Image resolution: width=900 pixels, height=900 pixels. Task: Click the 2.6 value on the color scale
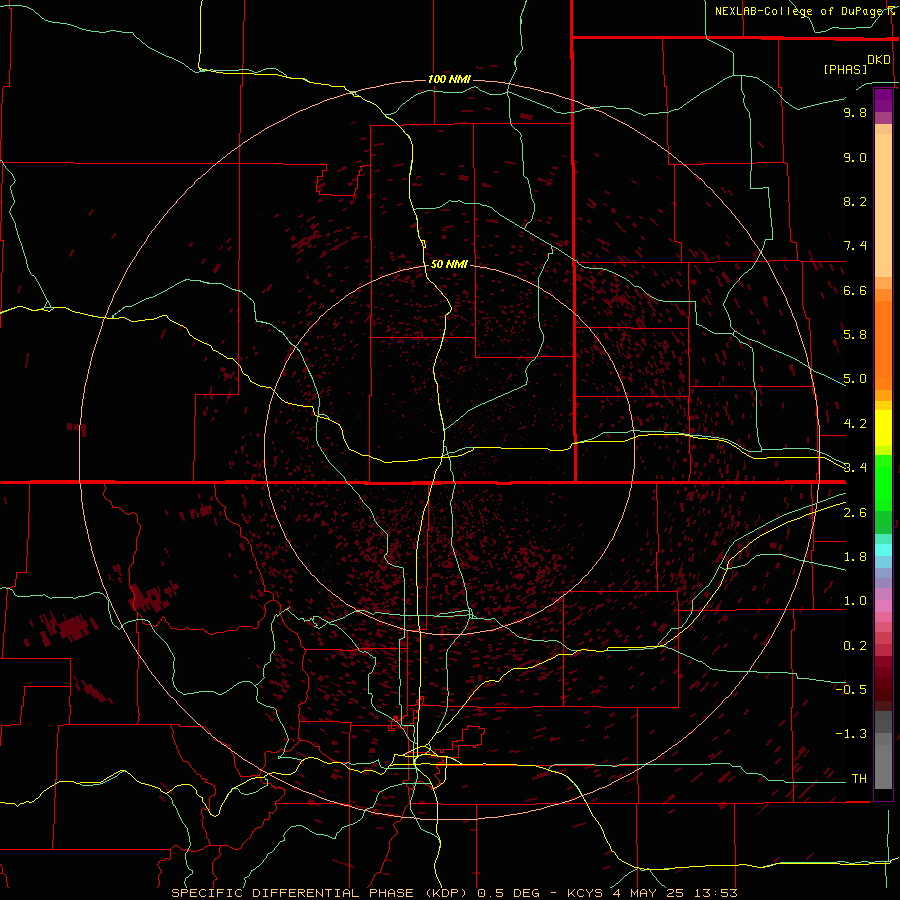[x=855, y=513]
